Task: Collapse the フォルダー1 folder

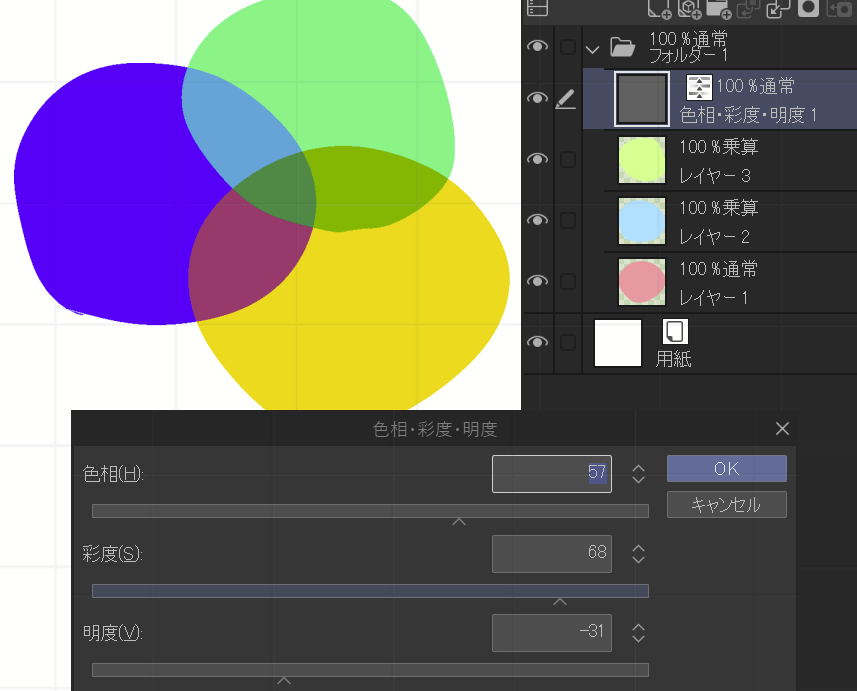Action: click(x=592, y=47)
